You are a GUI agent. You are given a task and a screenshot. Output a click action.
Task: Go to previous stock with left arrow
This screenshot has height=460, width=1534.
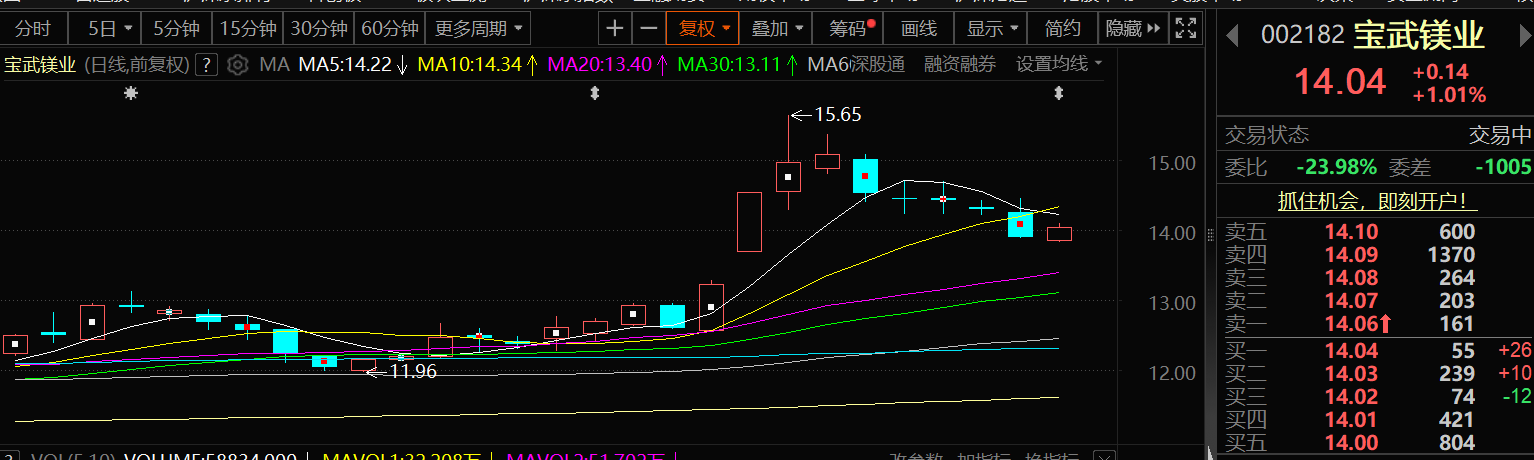click(1233, 36)
